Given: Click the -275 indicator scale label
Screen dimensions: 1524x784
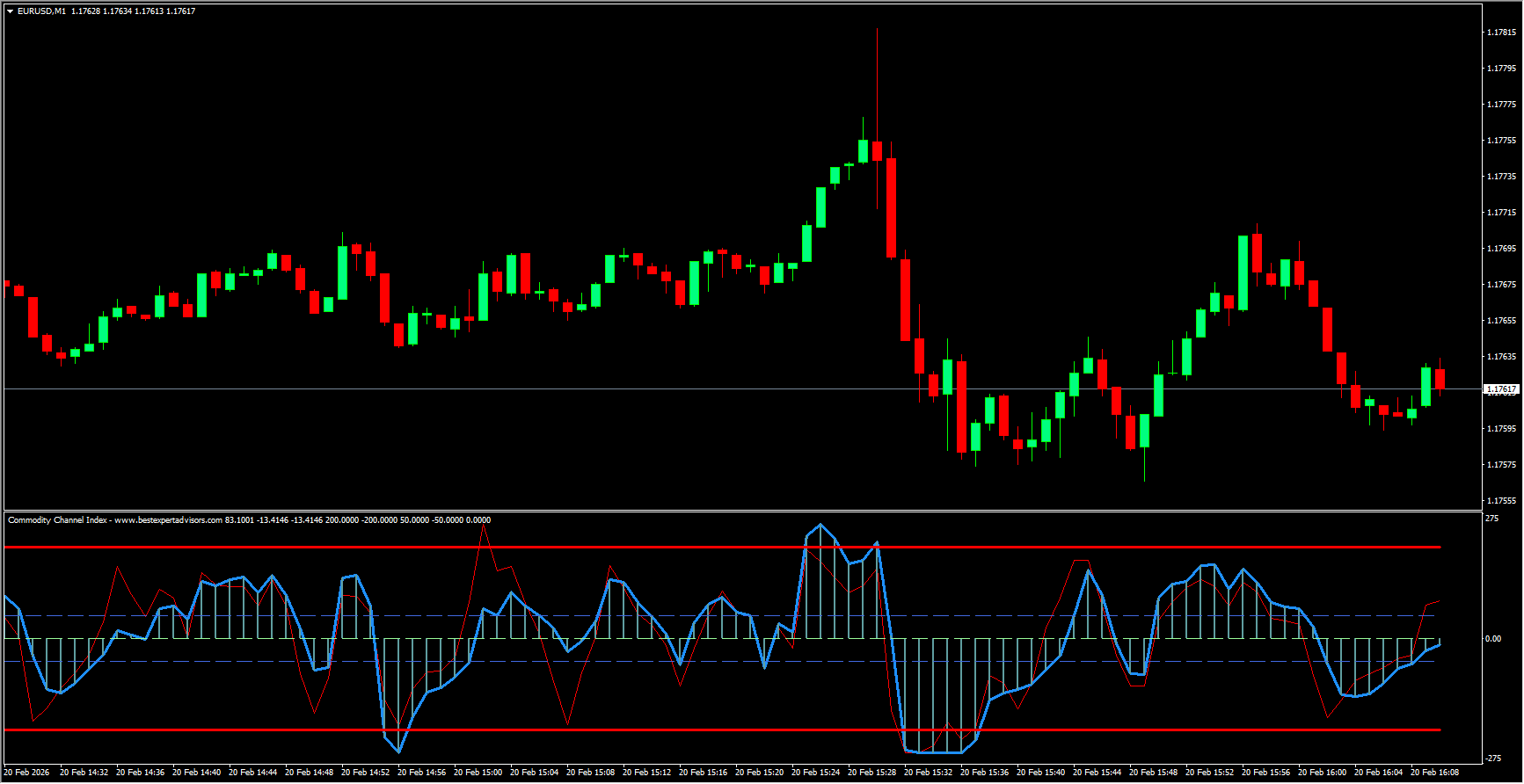Looking at the screenshot, I should [x=1493, y=759].
